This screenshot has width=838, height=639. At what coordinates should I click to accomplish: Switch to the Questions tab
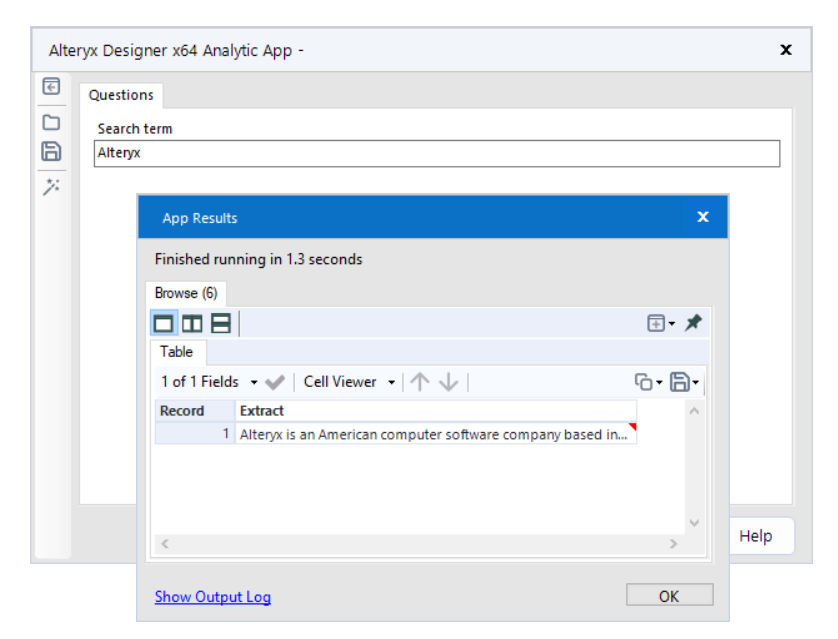click(x=121, y=95)
